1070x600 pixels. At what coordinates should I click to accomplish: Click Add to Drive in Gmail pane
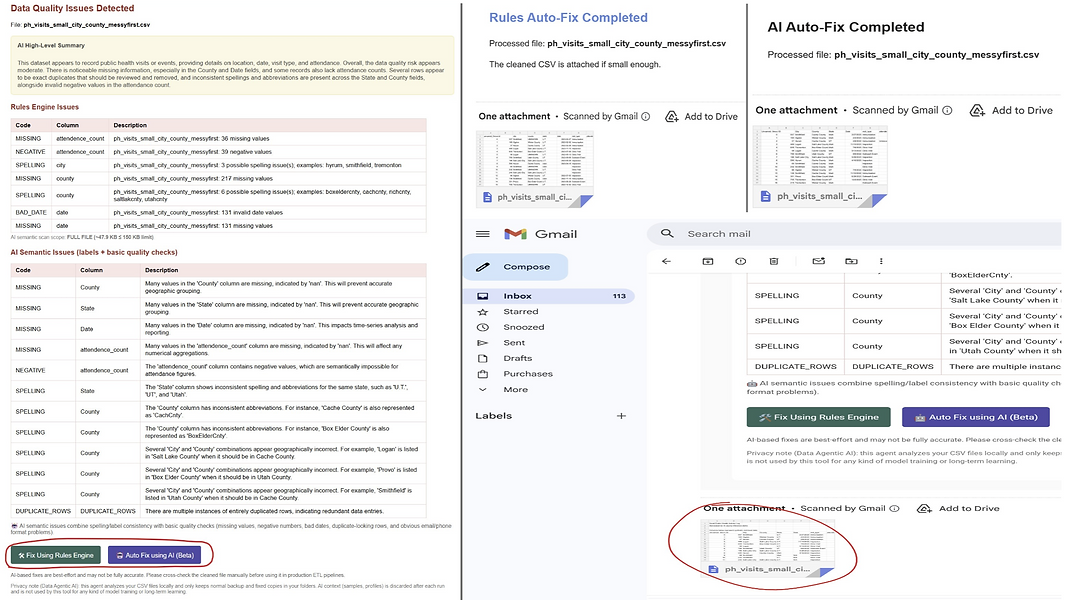[959, 509]
